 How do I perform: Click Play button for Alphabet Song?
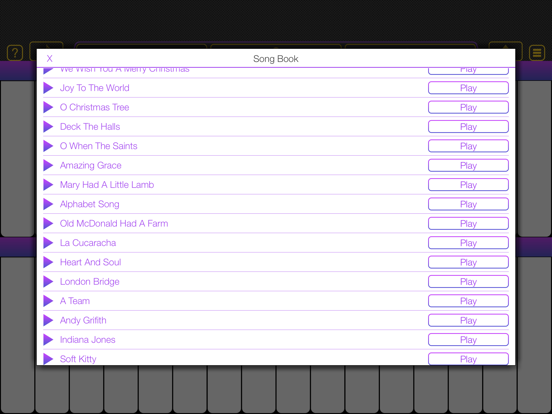(x=468, y=204)
